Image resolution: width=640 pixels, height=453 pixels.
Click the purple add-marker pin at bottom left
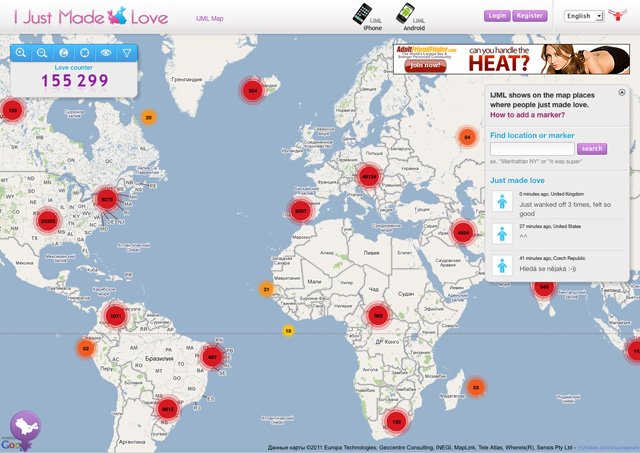point(25,429)
